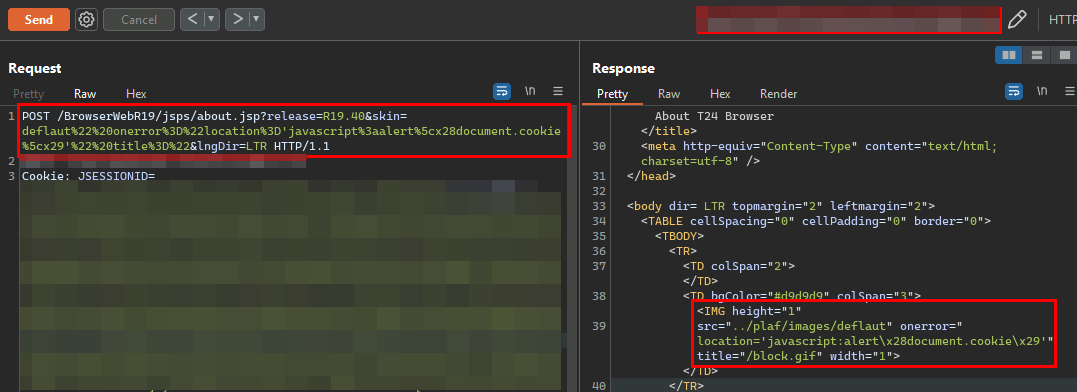The height and width of the screenshot is (392, 1077).
Task: Click the Request panel title
Action: [x=35, y=69]
